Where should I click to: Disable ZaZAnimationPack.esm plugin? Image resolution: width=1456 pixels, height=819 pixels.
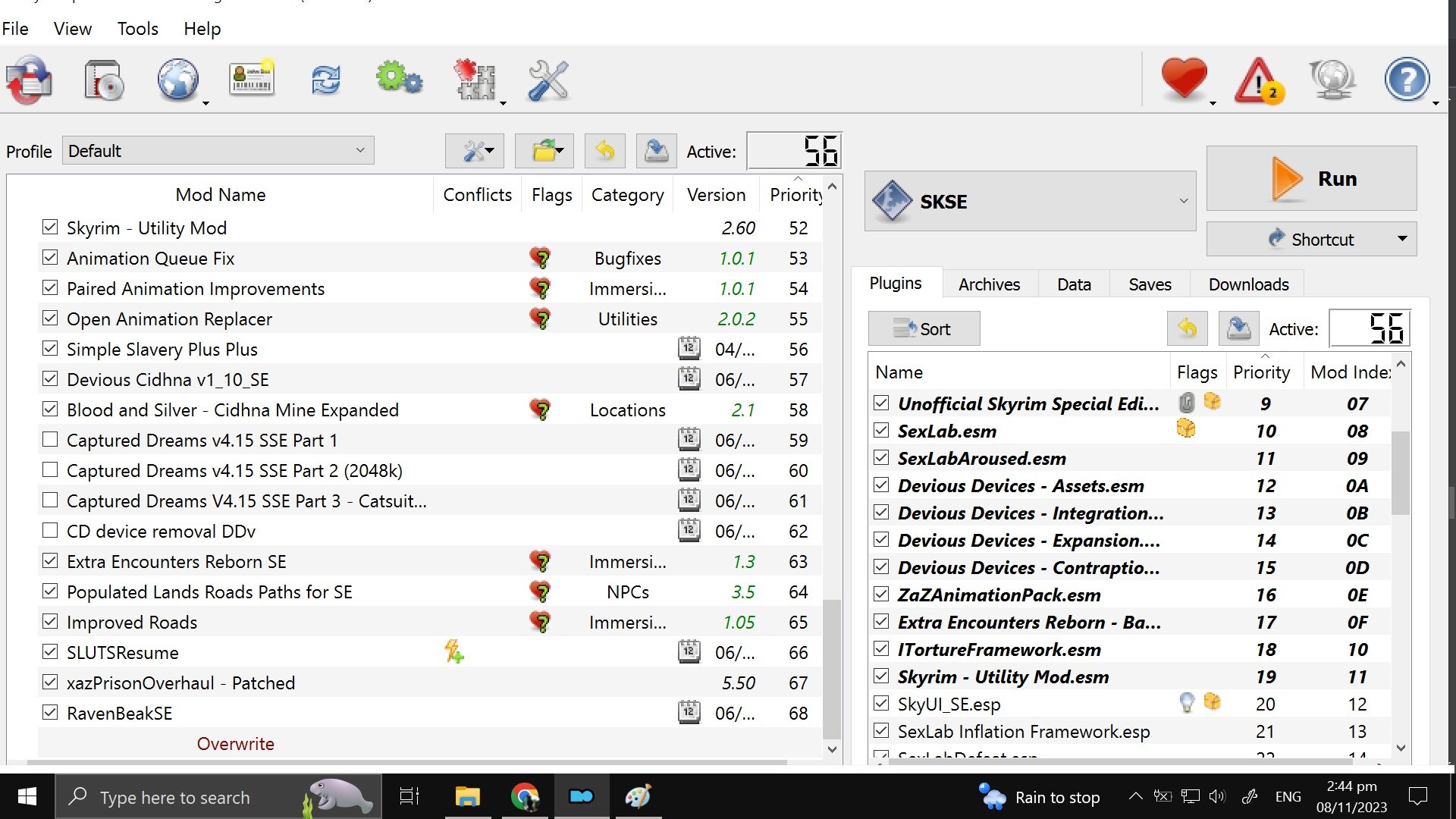881,594
